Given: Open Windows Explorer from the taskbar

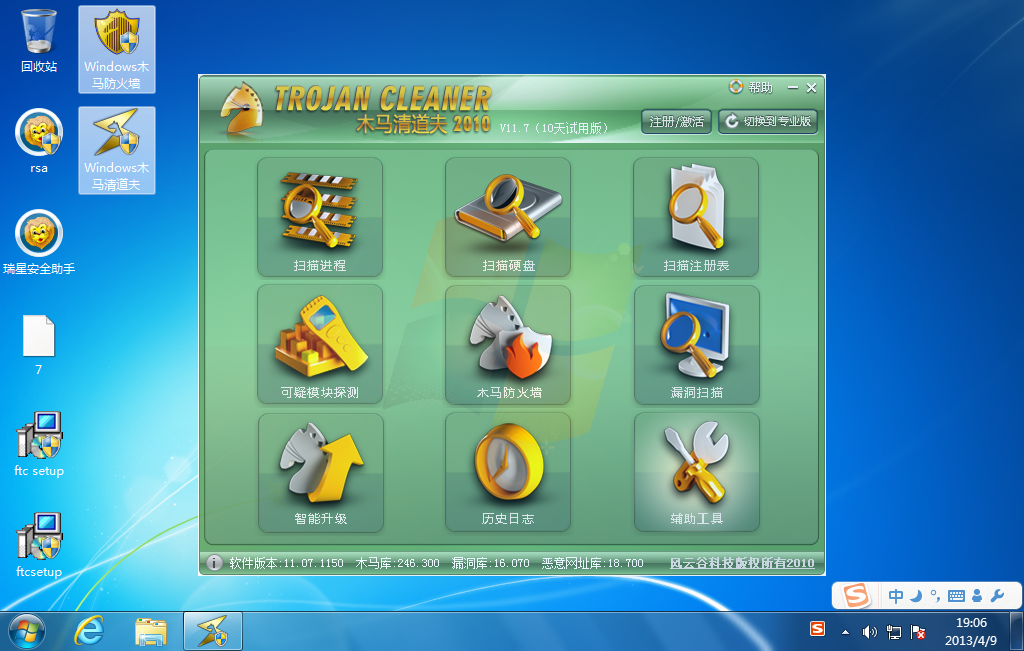Looking at the screenshot, I should pyautogui.click(x=151, y=631).
